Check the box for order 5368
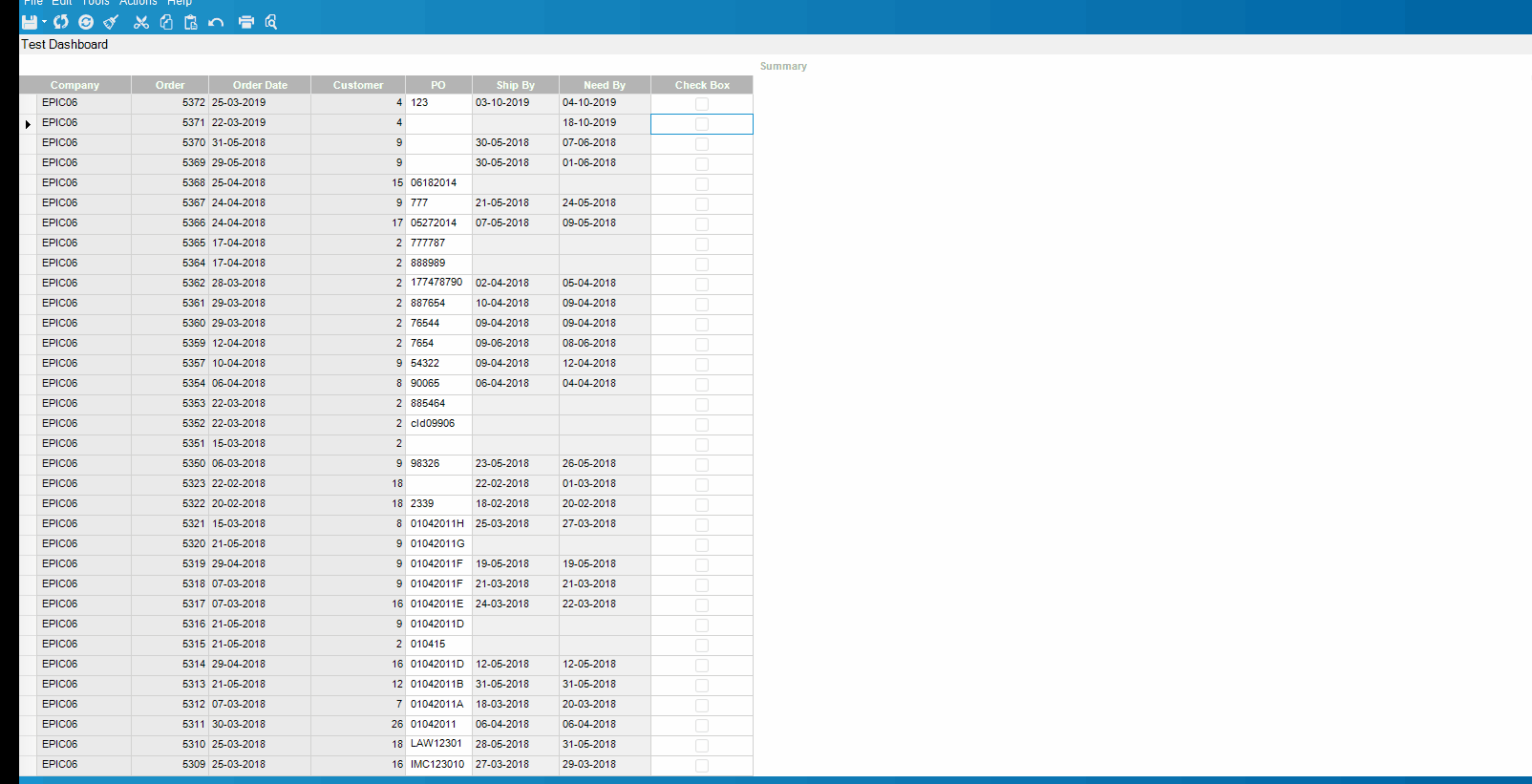1532x784 pixels. coord(702,184)
